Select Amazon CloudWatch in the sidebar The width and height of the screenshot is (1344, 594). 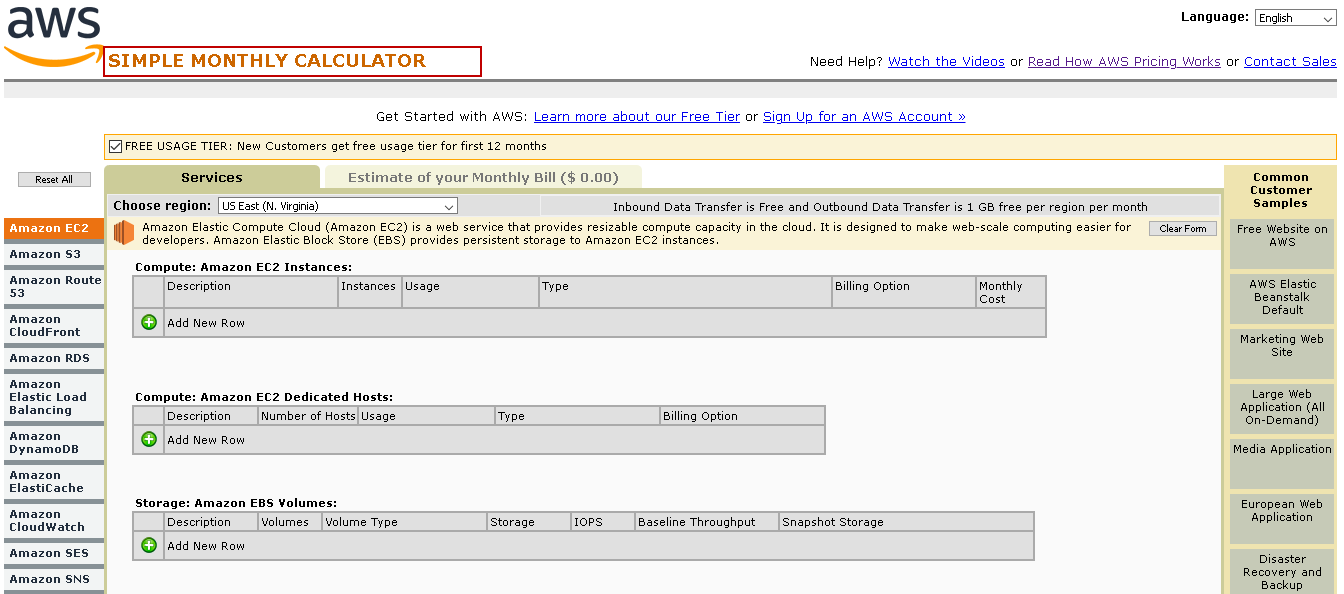[x=53, y=521]
